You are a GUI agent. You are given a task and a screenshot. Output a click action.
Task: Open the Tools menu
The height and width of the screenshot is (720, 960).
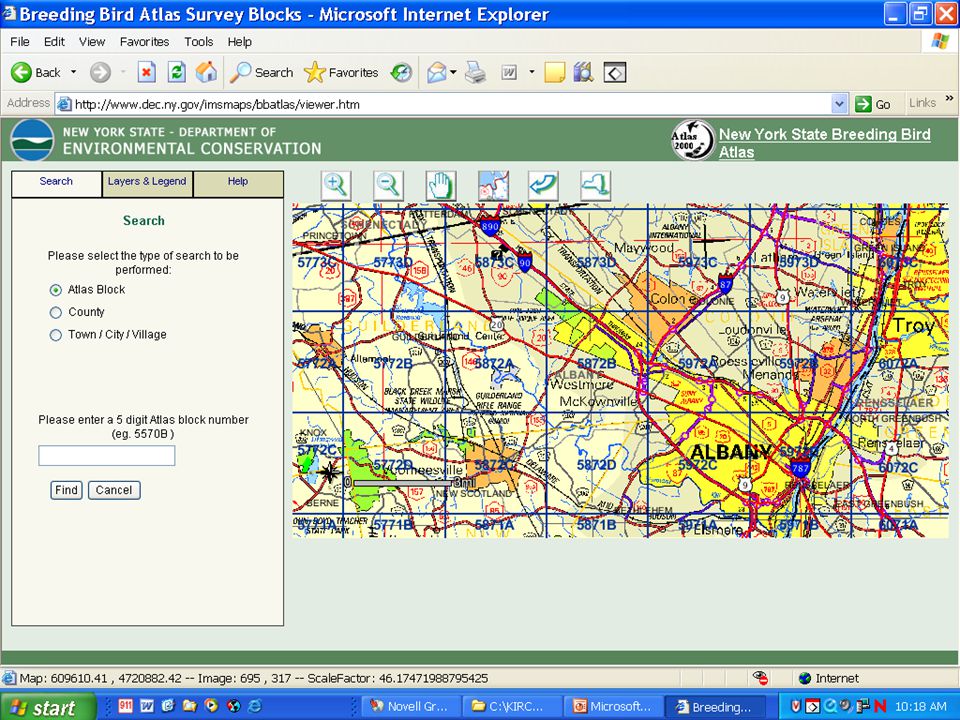198,42
